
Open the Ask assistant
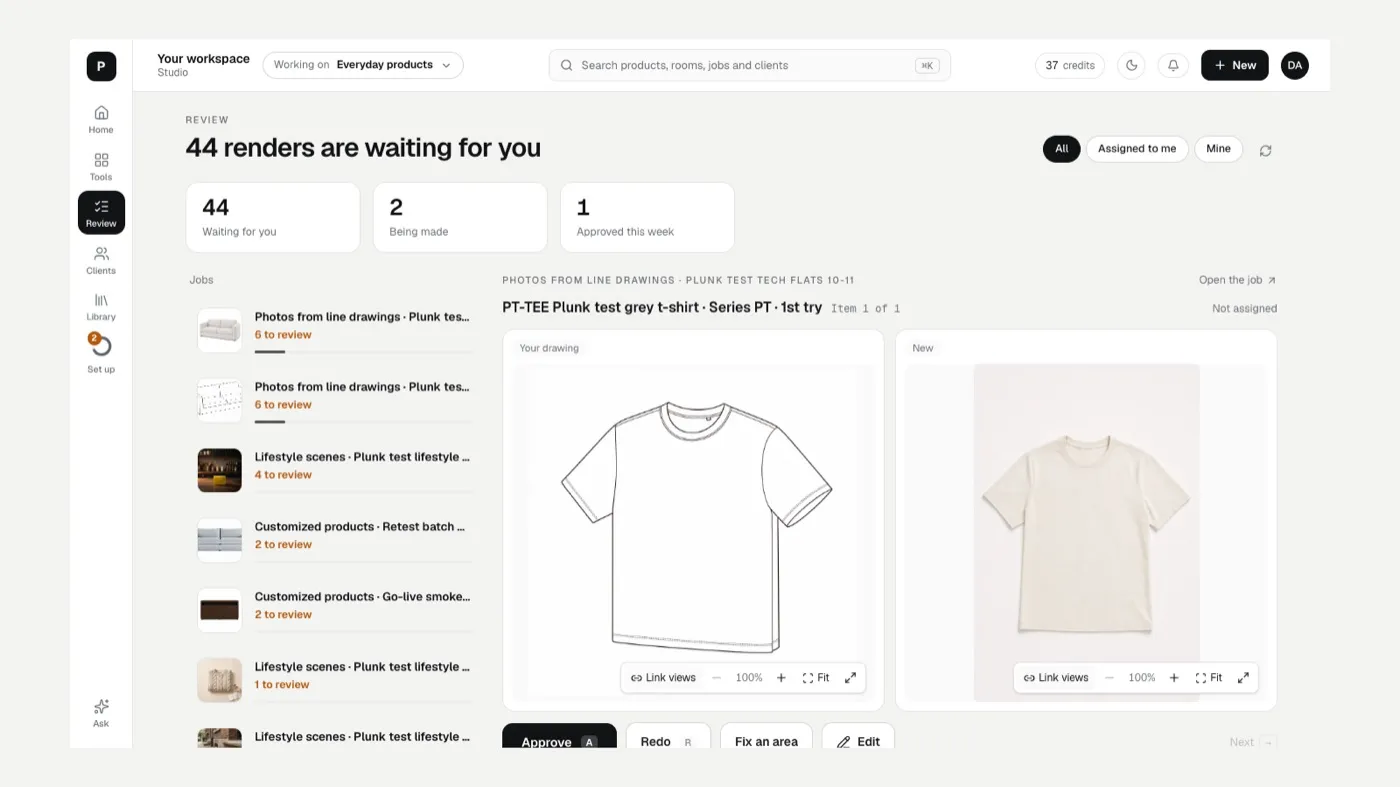pyautogui.click(x=101, y=713)
